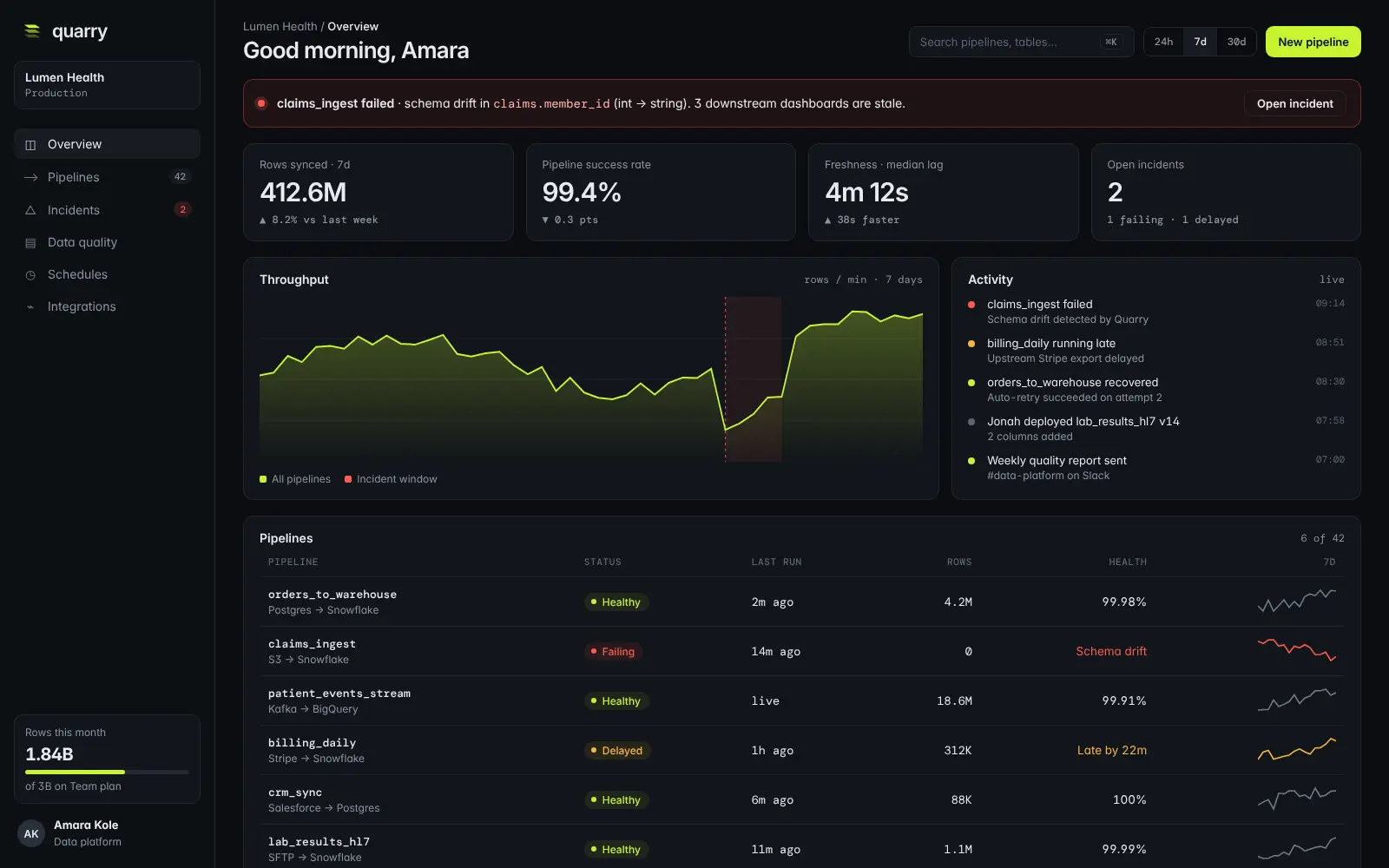
Task: Sort by the ROWS column header
Action: tap(959, 562)
